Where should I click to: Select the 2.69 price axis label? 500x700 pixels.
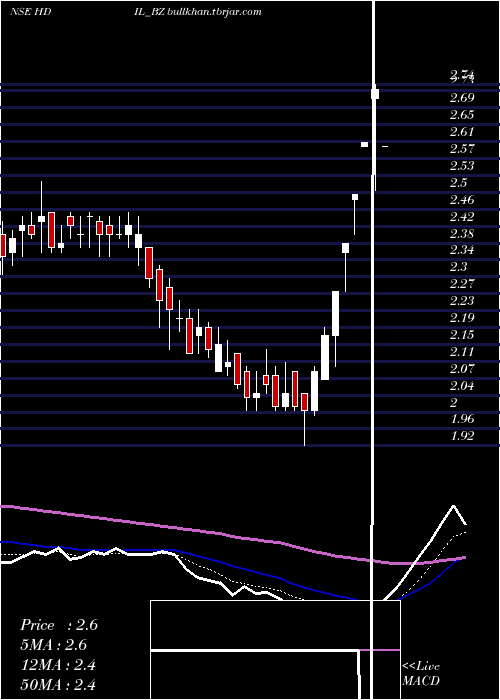tap(462, 98)
